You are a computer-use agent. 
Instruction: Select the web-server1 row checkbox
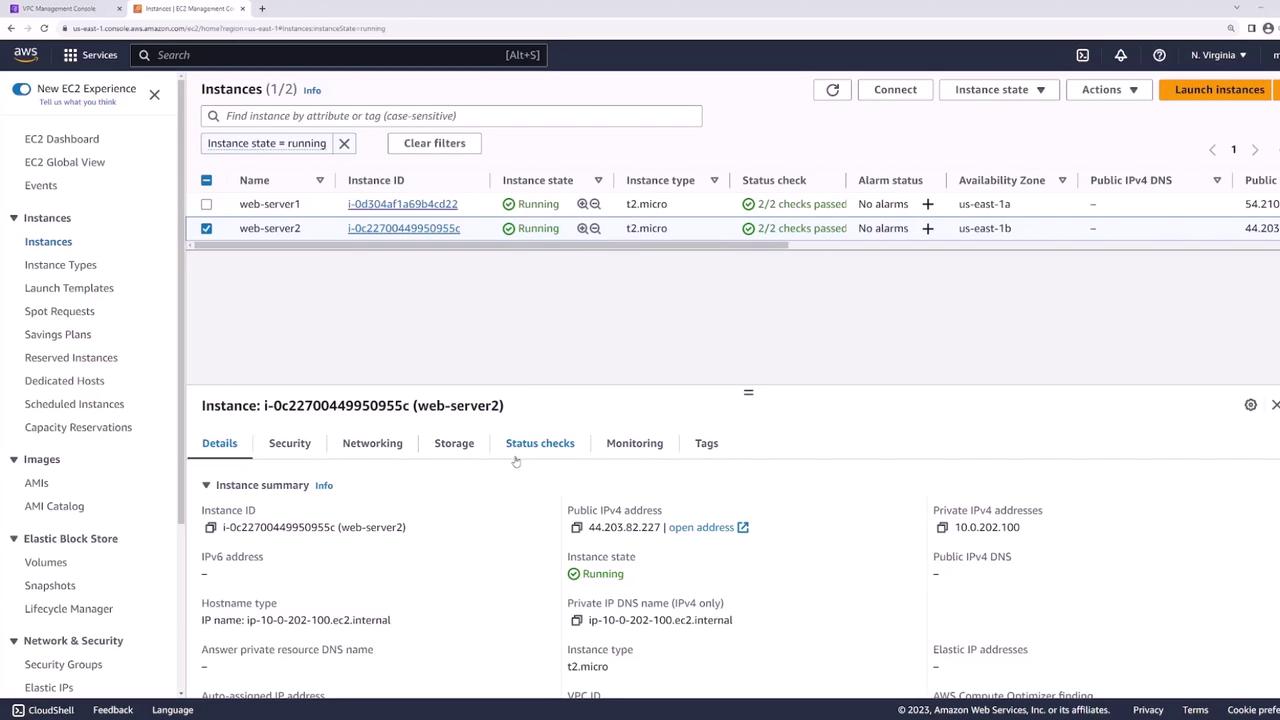[x=206, y=204]
